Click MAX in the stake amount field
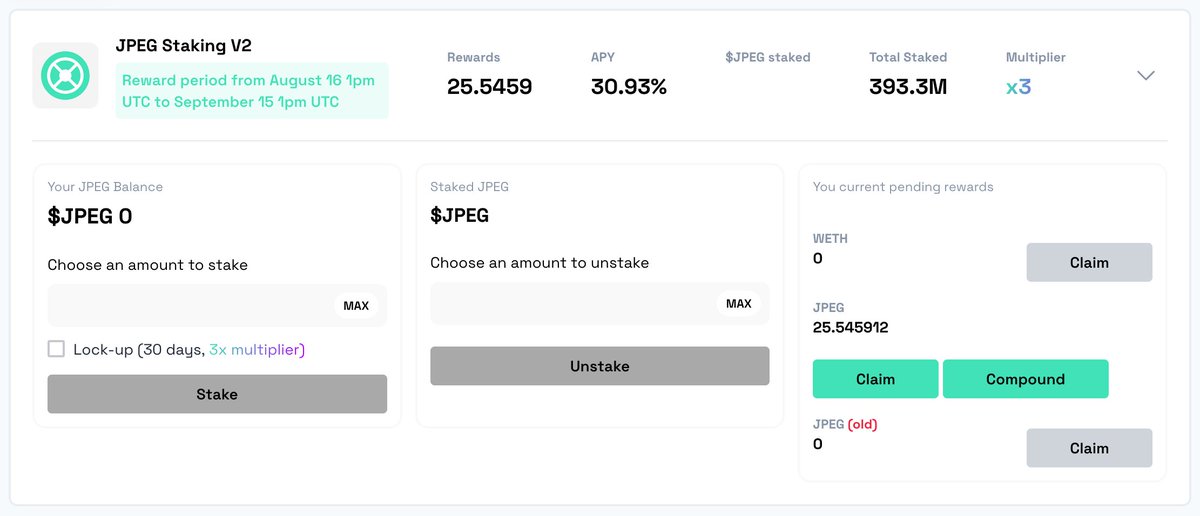This screenshot has width=1200, height=516. pyautogui.click(x=356, y=306)
